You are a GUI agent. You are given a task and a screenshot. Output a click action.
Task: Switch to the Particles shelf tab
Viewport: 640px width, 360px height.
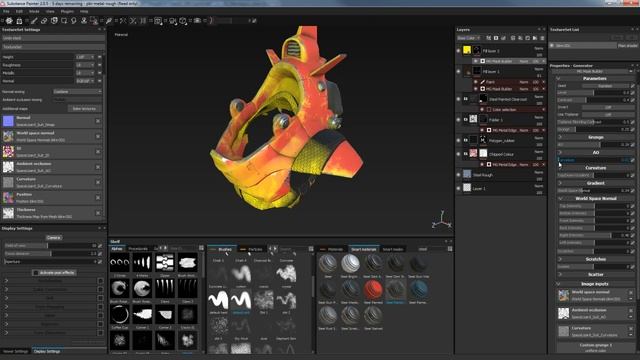(252, 249)
